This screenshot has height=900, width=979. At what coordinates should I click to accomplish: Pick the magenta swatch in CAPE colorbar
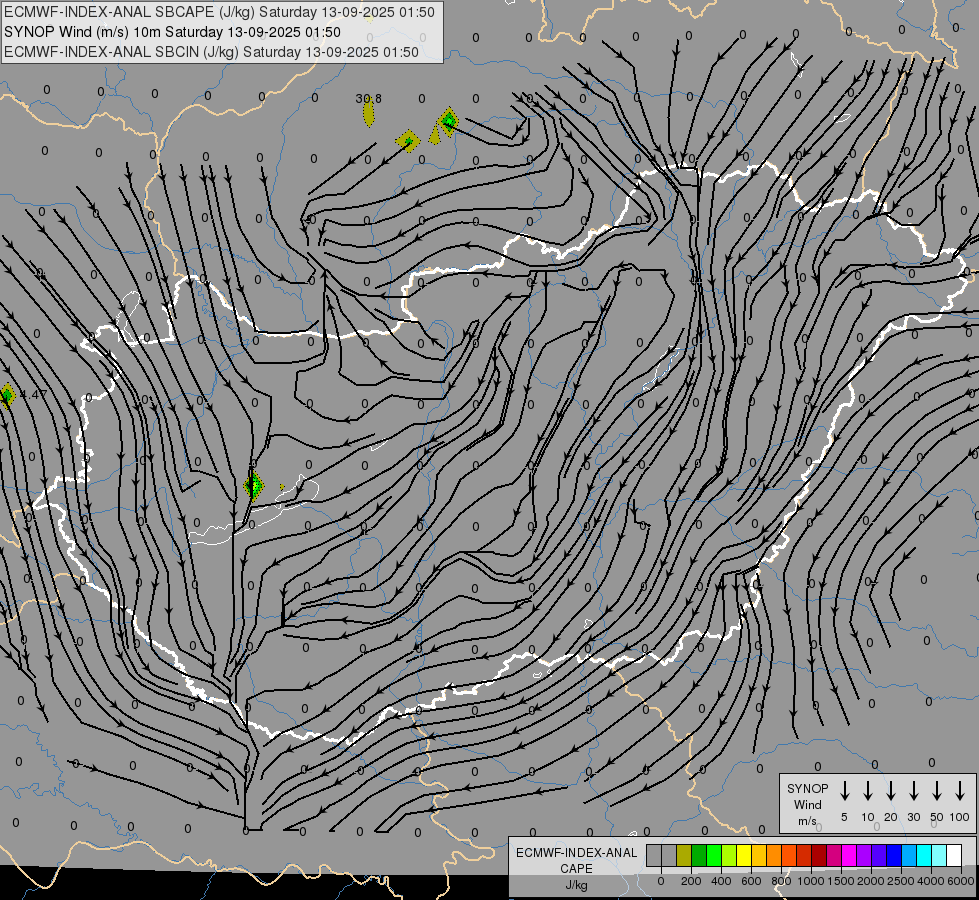(849, 855)
